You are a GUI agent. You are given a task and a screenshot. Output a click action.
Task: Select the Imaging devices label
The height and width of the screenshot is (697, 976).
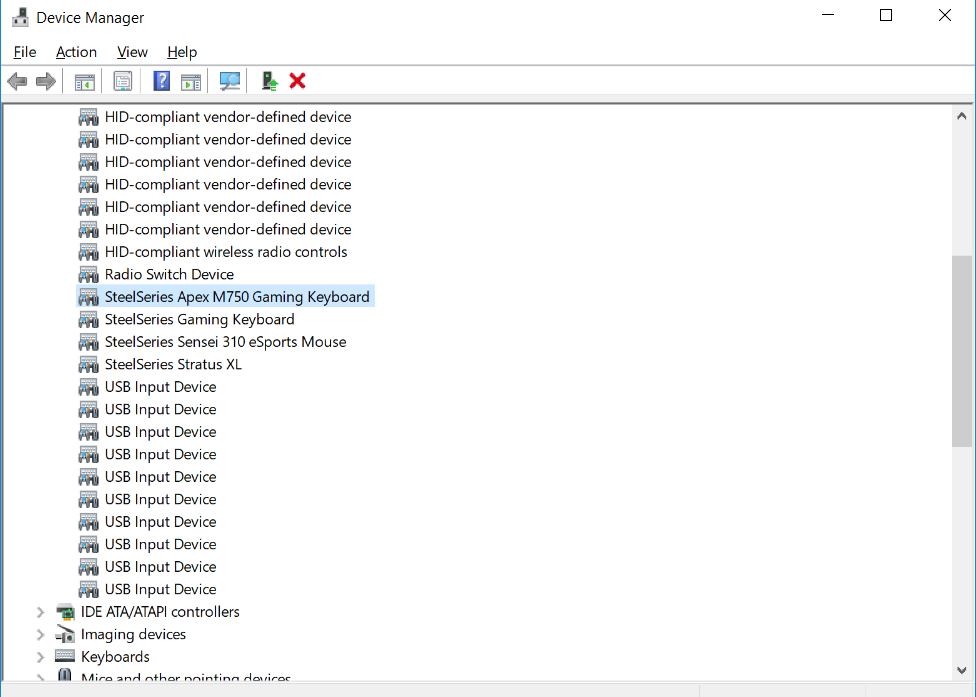(x=133, y=634)
